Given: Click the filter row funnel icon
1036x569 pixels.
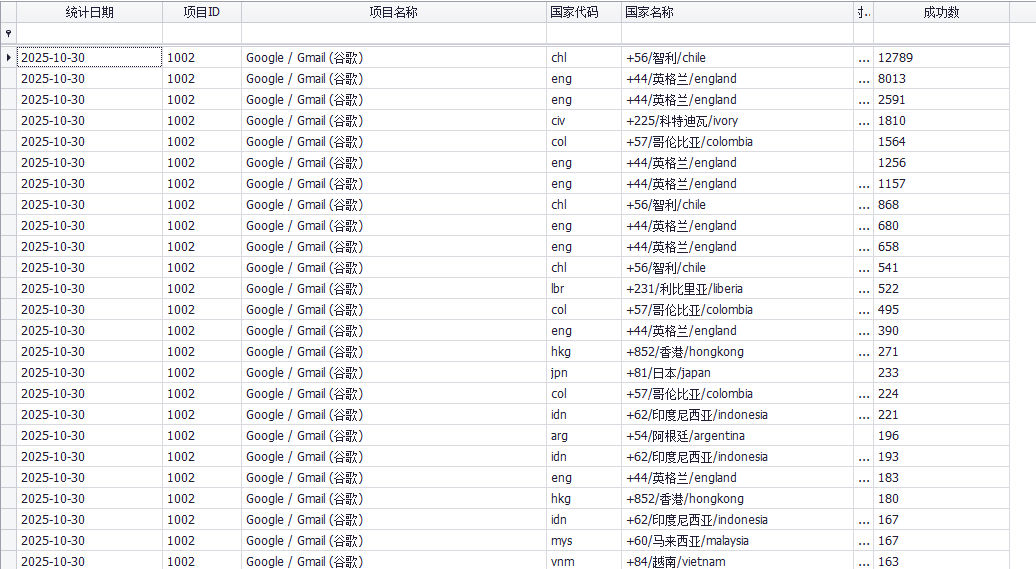Looking at the screenshot, I should (8, 33).
